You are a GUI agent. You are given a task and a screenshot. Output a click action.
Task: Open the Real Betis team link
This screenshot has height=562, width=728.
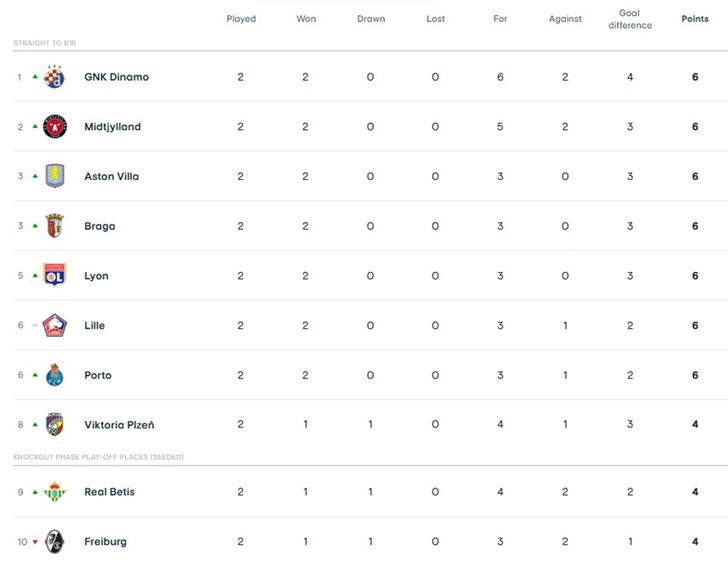point(109,492)
